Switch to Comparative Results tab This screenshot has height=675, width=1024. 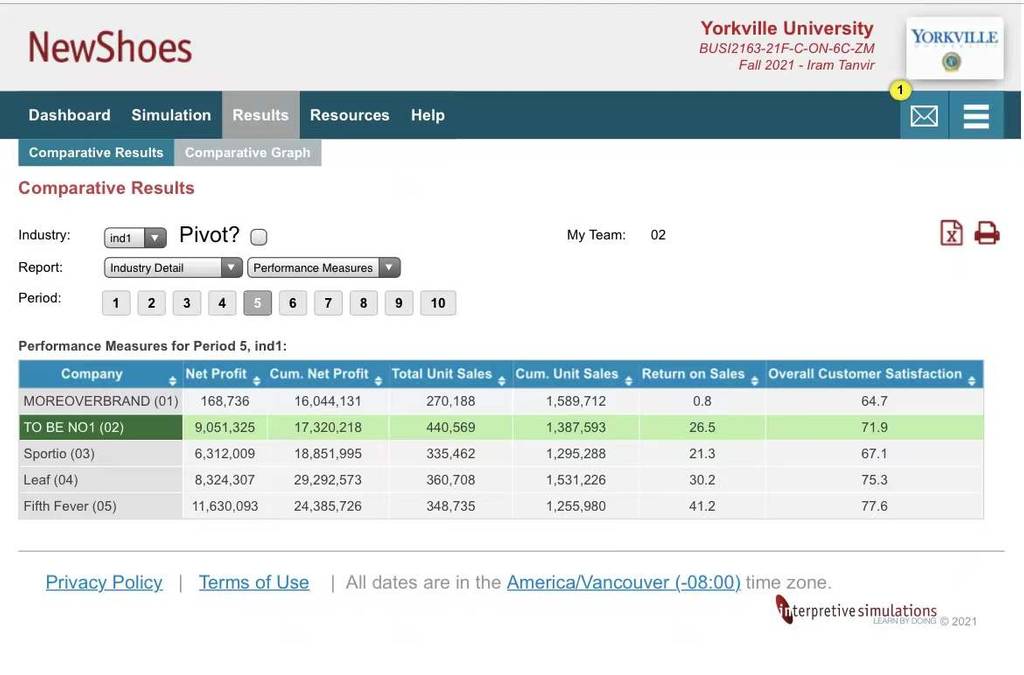96,152
